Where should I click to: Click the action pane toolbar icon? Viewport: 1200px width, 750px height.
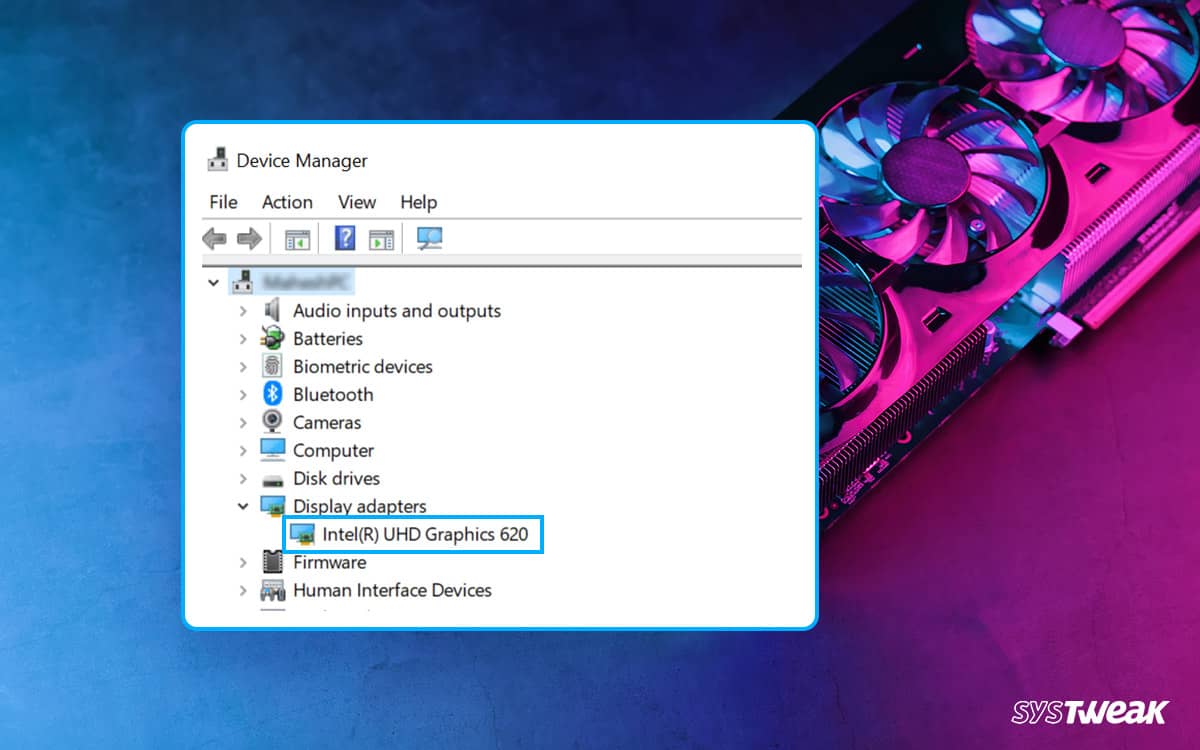[x=381, y=238]
